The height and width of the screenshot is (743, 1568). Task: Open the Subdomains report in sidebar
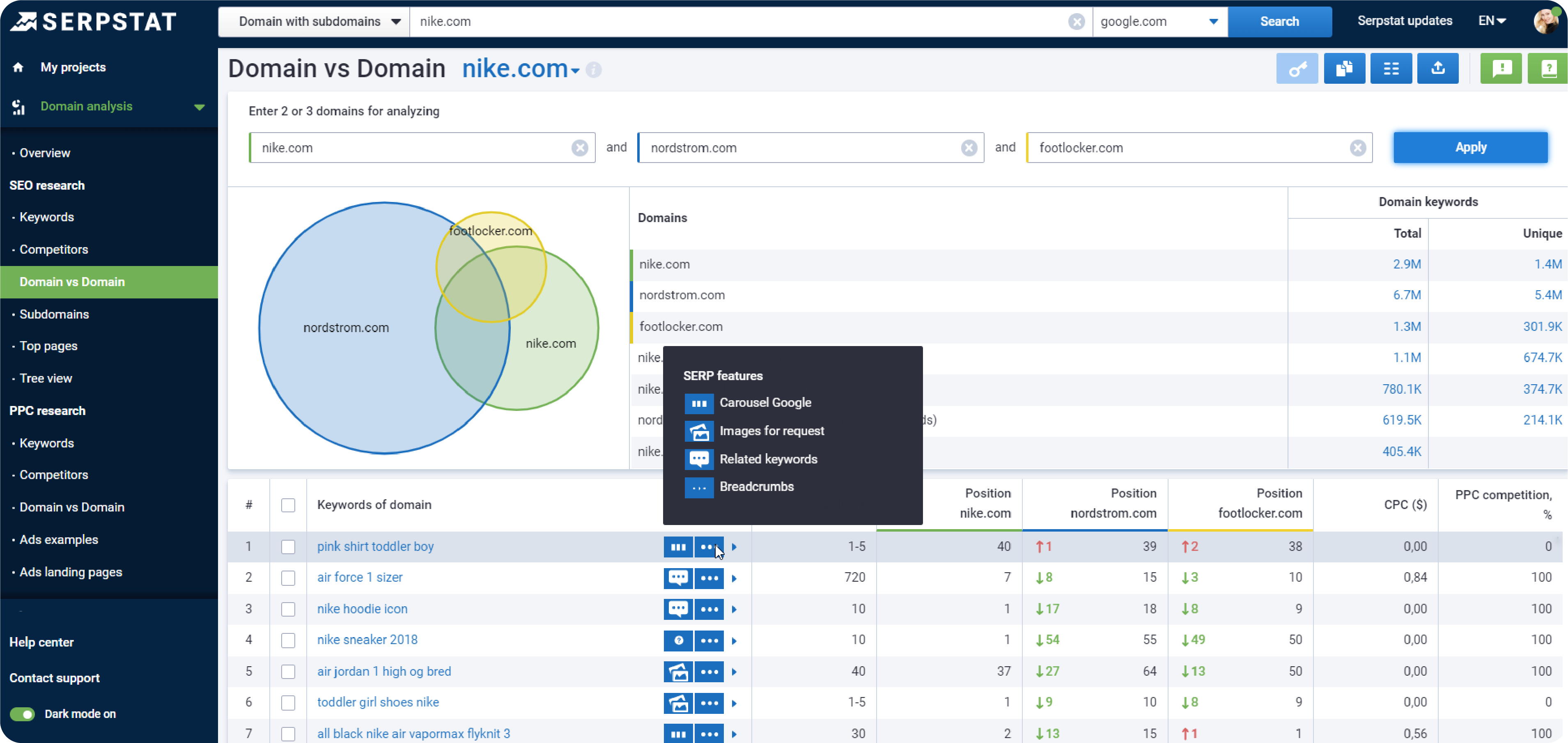[x=54, y=314]
